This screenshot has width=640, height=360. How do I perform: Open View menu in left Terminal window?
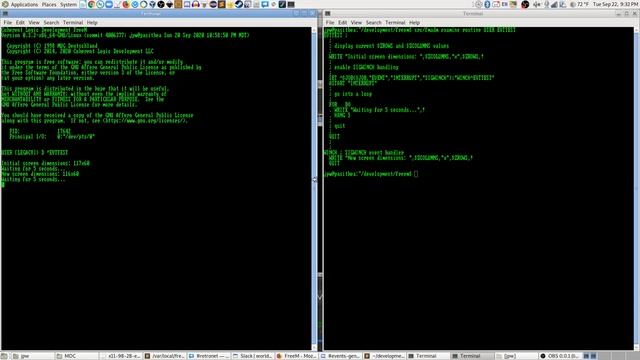(x=34, y=22)
